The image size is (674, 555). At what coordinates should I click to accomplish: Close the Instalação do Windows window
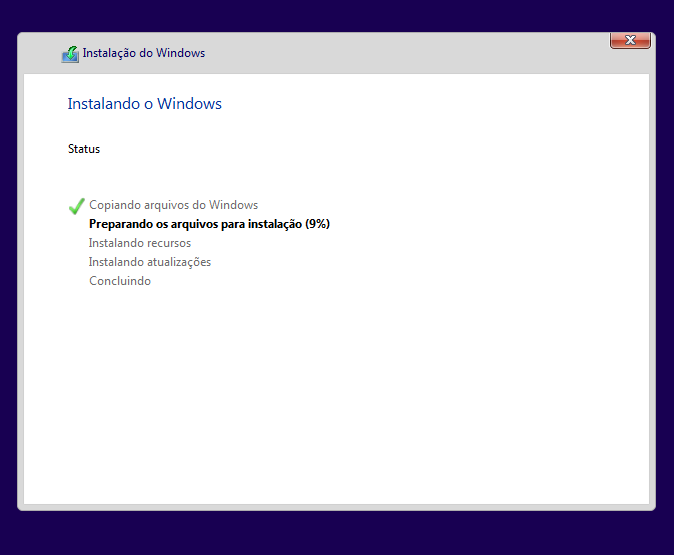pos(630,40)
